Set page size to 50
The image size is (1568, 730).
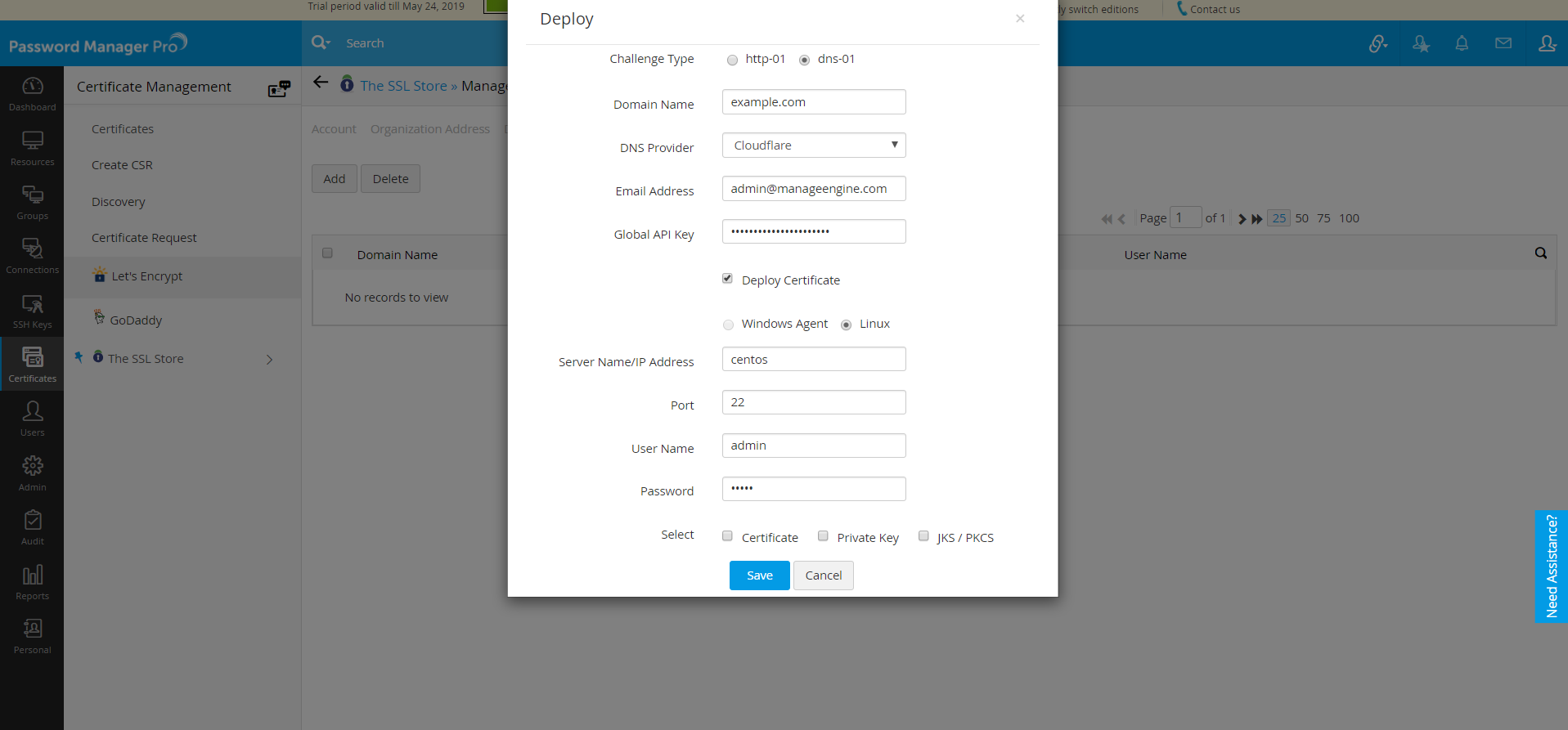(x=1302, y=218)
